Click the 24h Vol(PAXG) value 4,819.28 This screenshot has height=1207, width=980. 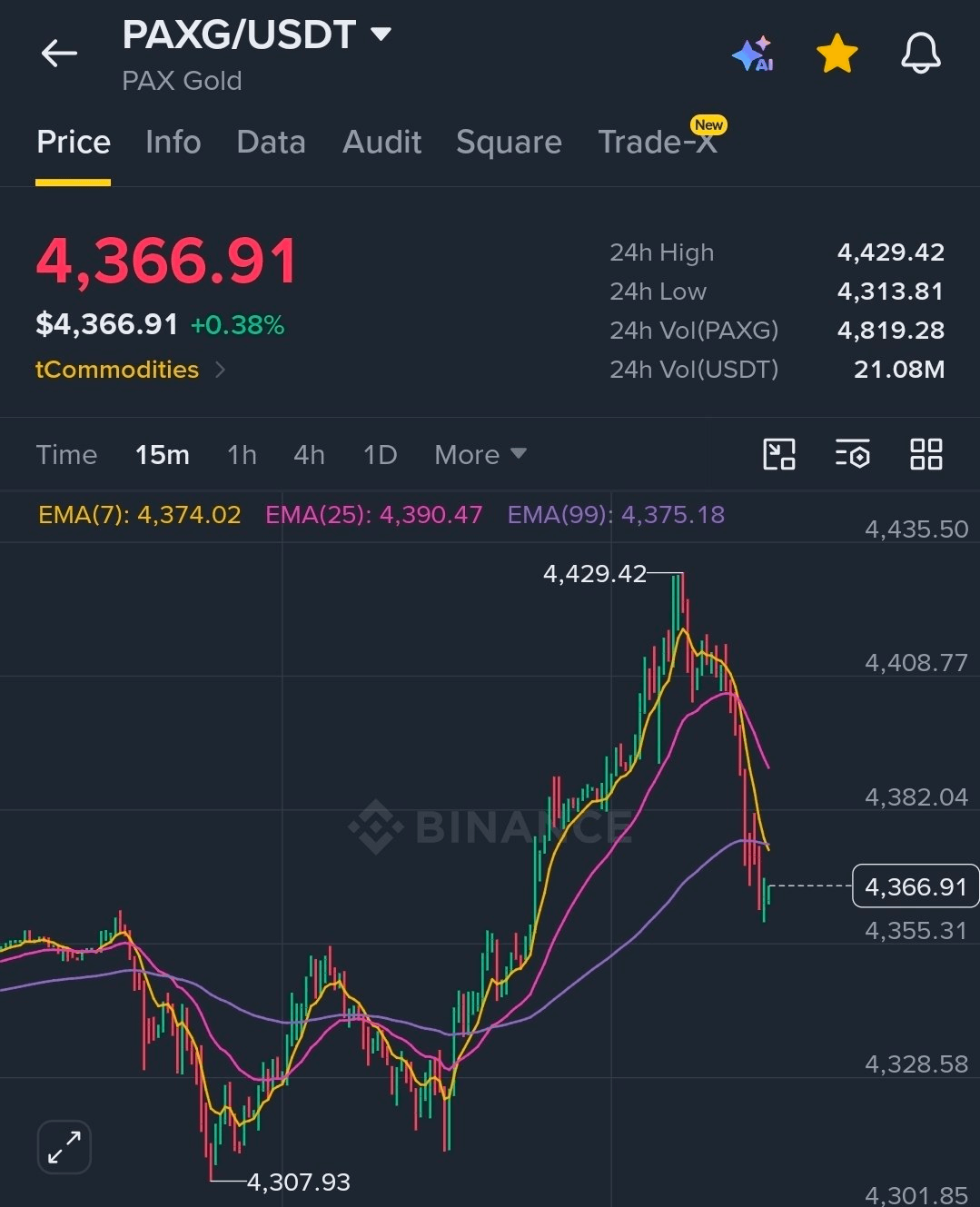(891, 331)
